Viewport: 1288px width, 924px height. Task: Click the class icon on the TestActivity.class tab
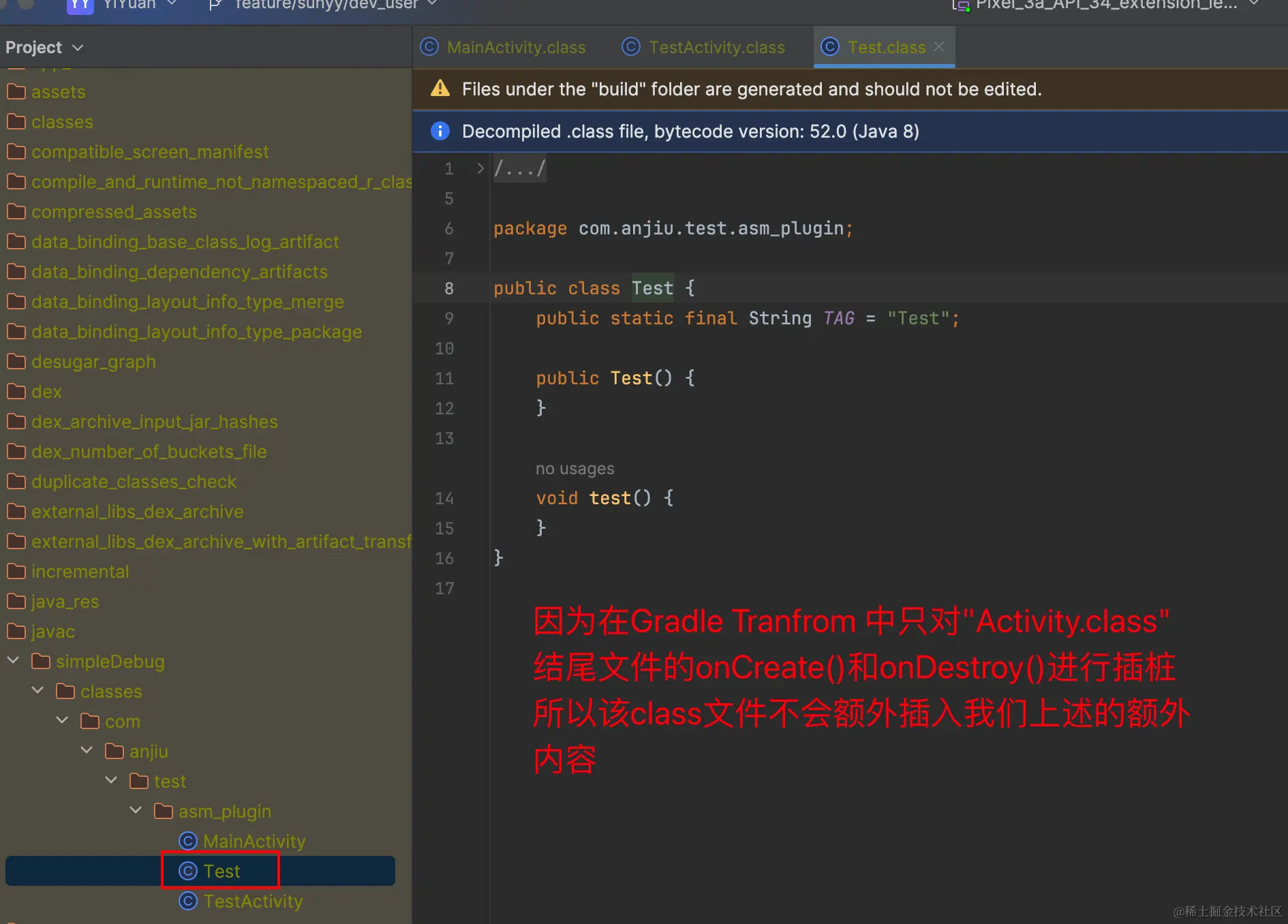click(631, 46)
